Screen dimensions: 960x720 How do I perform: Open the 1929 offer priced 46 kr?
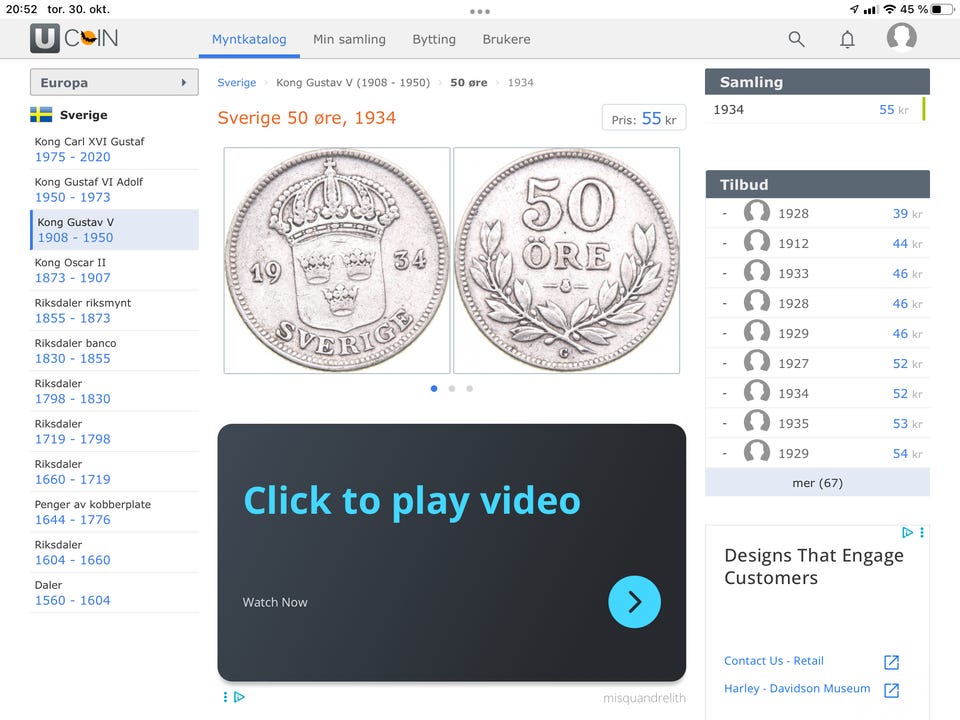click(817, 333)
